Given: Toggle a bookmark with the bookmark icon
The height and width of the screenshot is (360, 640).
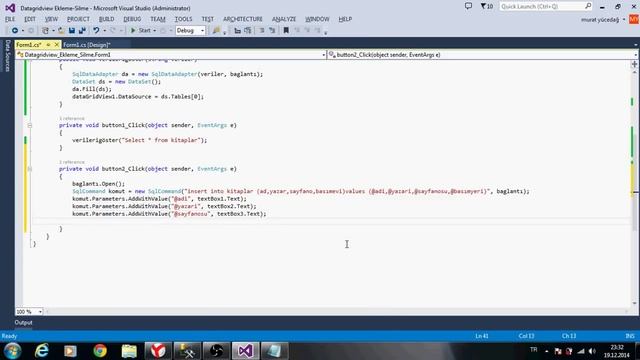Looking at the screenshot, I should tap(286, 31).
